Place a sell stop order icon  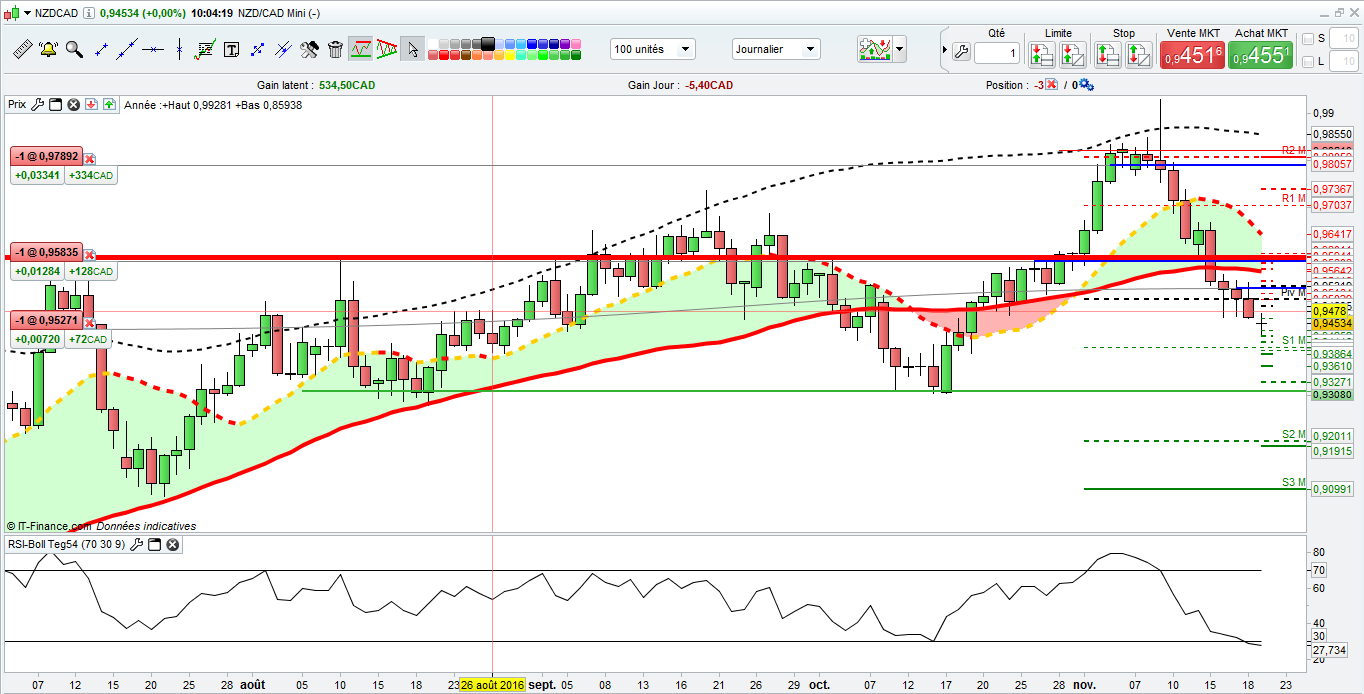(1139, 55)
